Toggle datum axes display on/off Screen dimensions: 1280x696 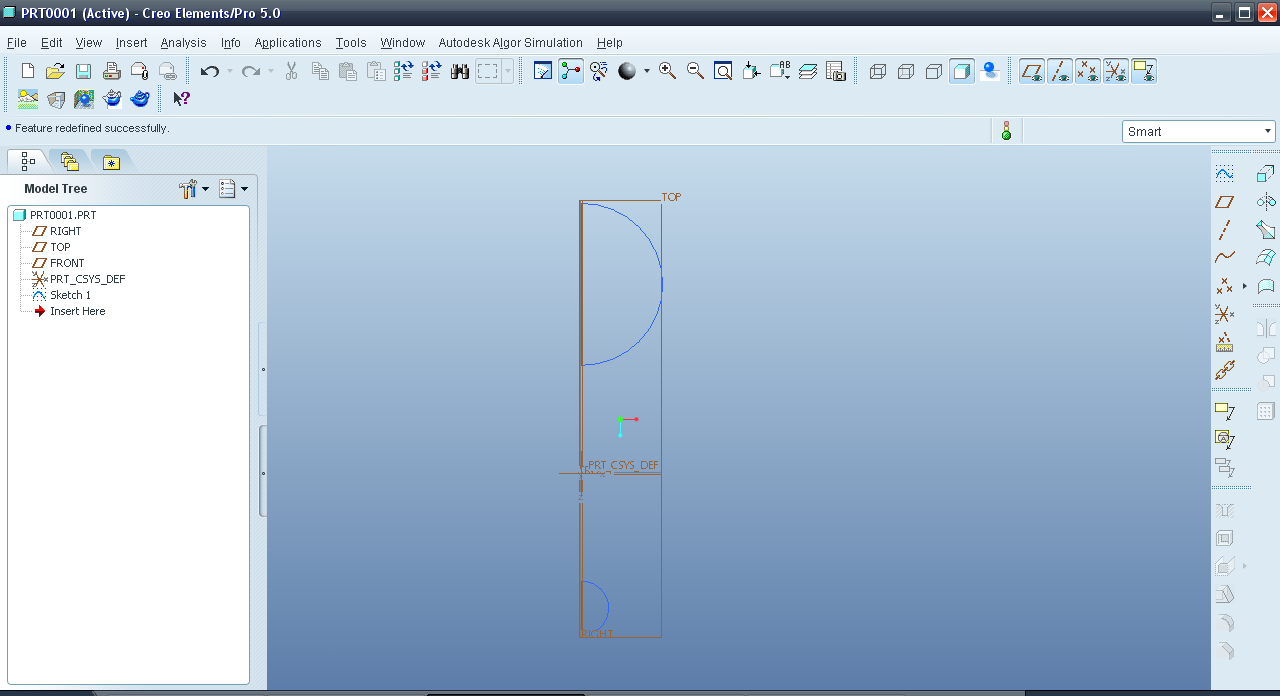1060,71
